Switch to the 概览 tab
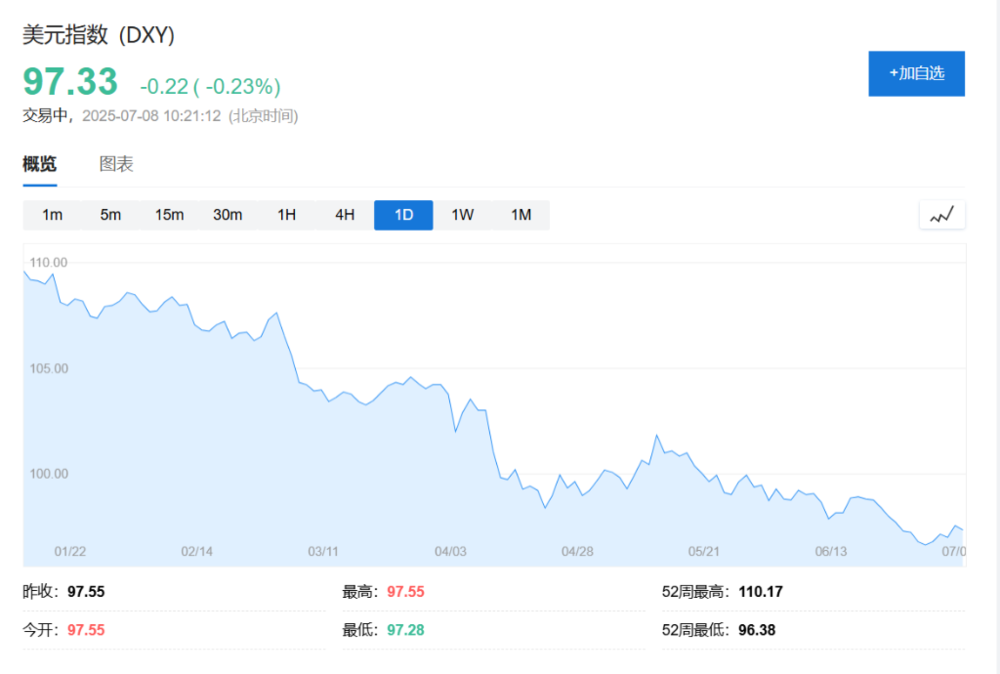Screen dimensions: 1000x674 (x=40, y=165)
